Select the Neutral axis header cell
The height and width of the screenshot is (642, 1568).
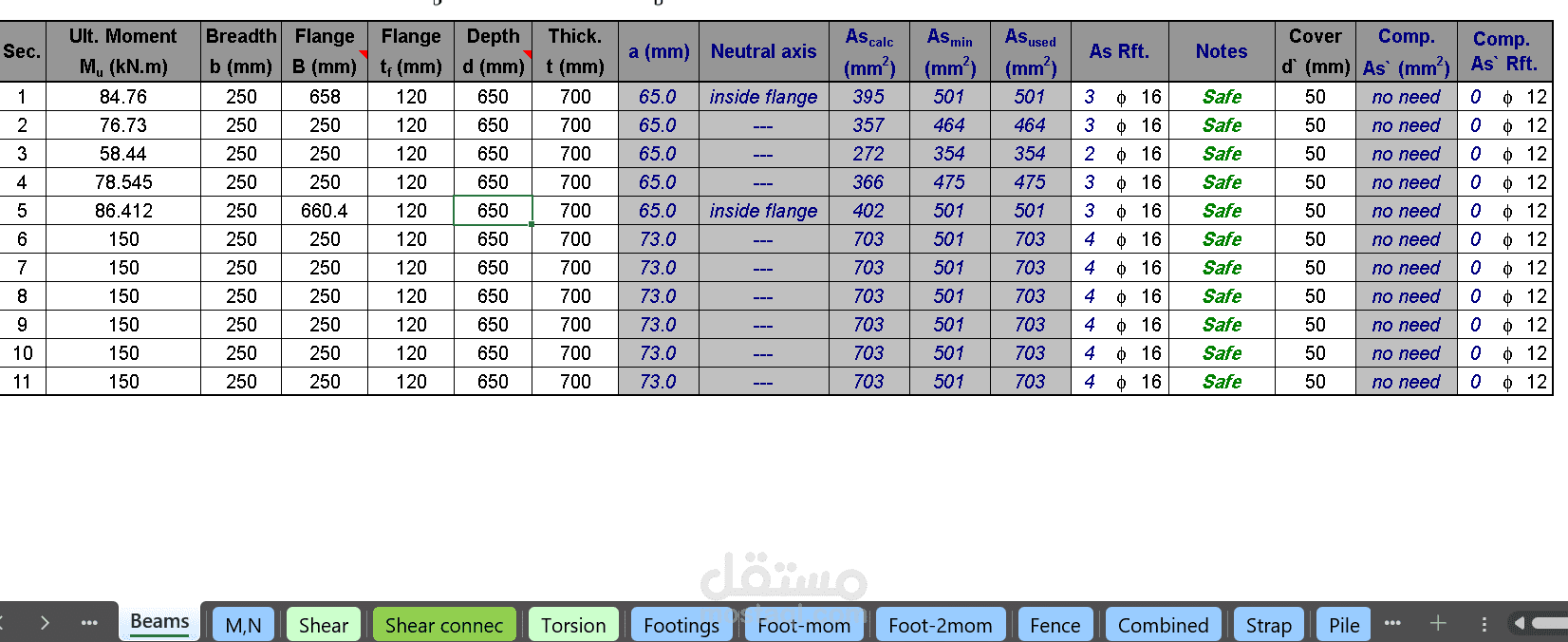tap(764, 51)
